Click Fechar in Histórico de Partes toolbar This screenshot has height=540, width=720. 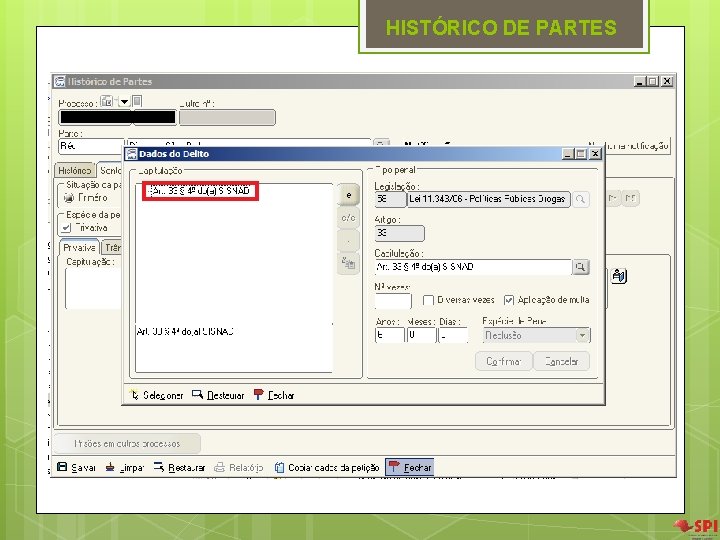(x=410, y=467)
